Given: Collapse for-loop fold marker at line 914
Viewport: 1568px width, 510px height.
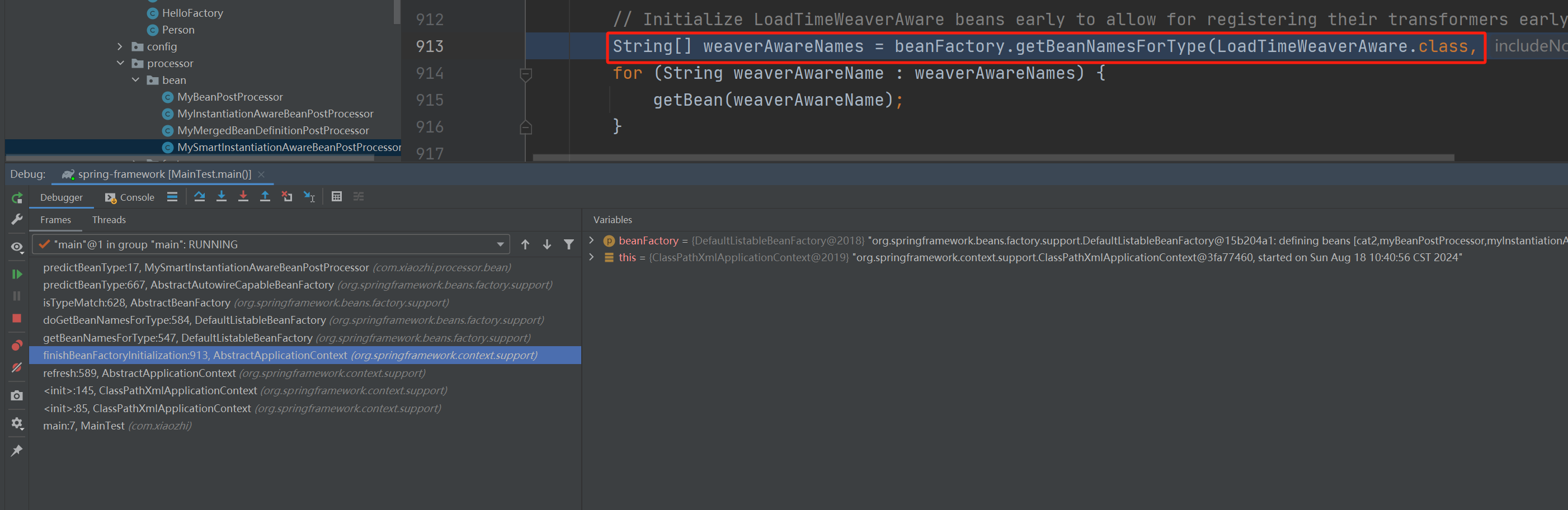Looking at the screenshot, I should coord(526,74).
